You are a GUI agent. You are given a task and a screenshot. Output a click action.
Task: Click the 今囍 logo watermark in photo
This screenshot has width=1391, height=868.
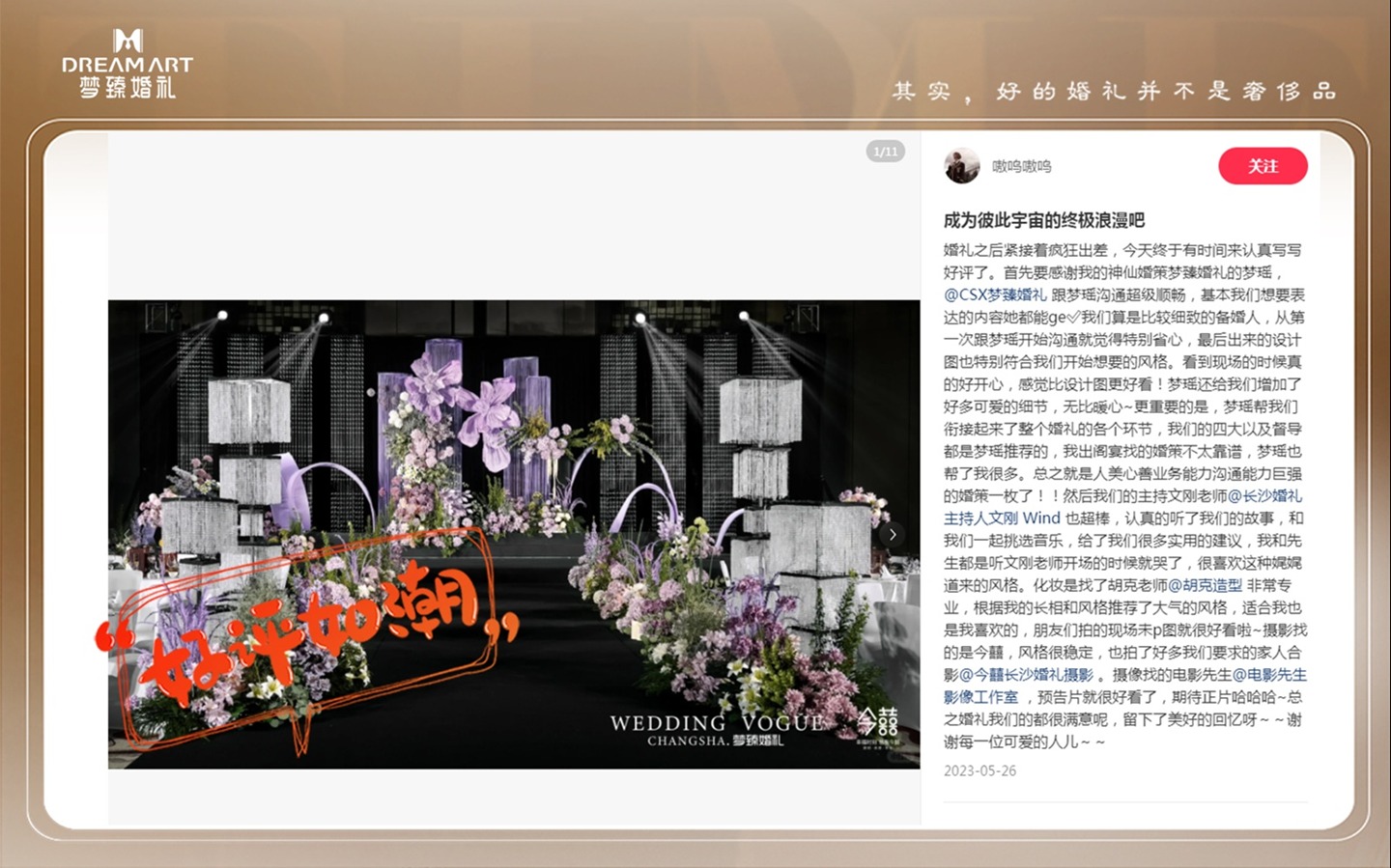click(x=877, y=724)
